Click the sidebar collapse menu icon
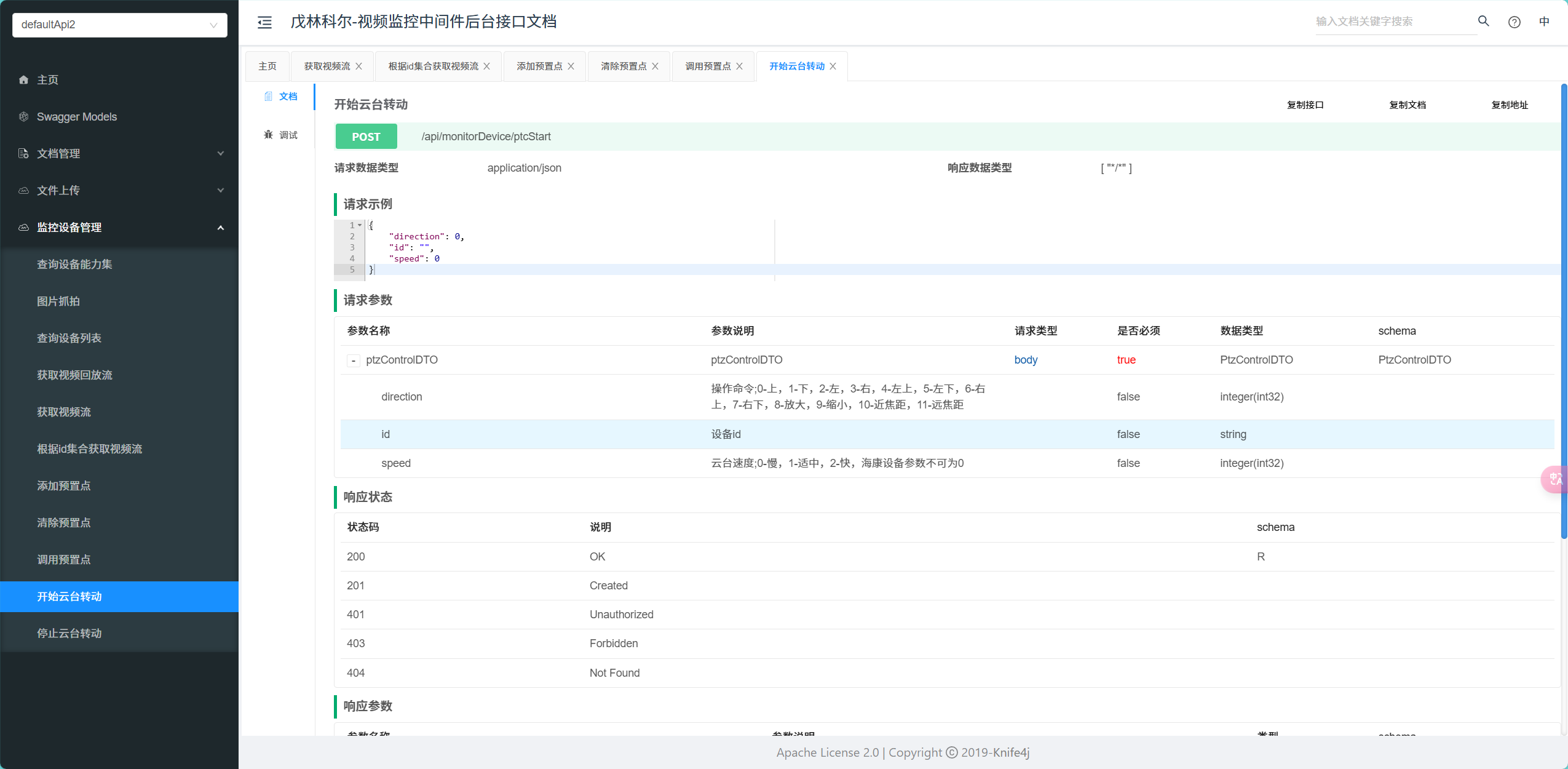1568x769 pixels. pos(264,22)
